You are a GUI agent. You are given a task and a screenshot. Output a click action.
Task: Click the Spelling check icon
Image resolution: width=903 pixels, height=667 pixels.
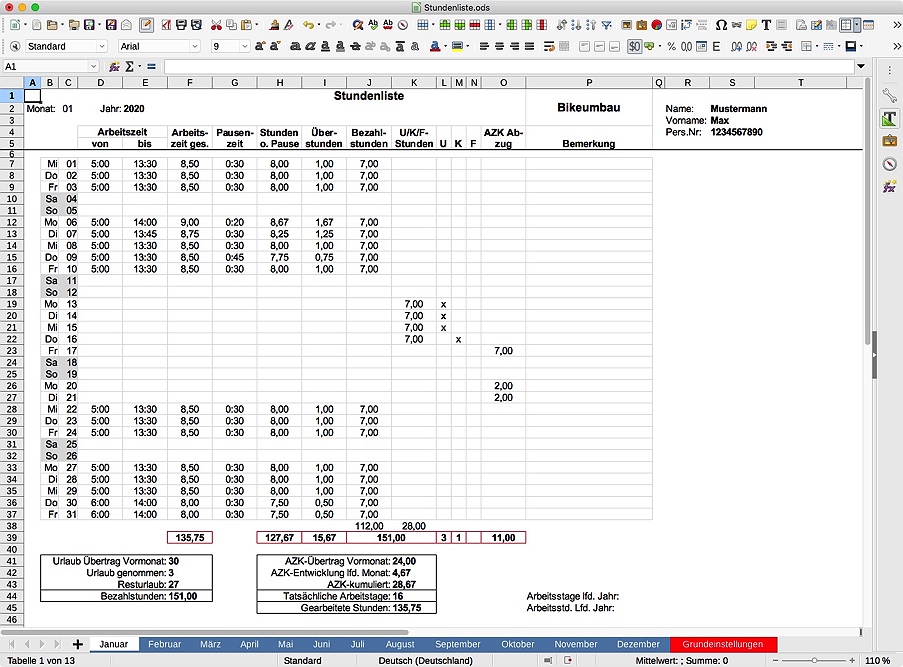(x=373, y=25)
